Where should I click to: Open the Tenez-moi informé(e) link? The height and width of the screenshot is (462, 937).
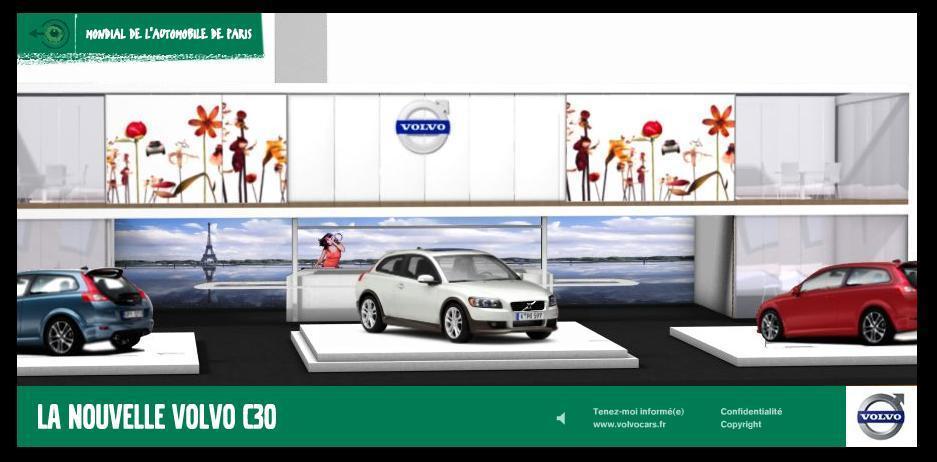click(638, 411)
